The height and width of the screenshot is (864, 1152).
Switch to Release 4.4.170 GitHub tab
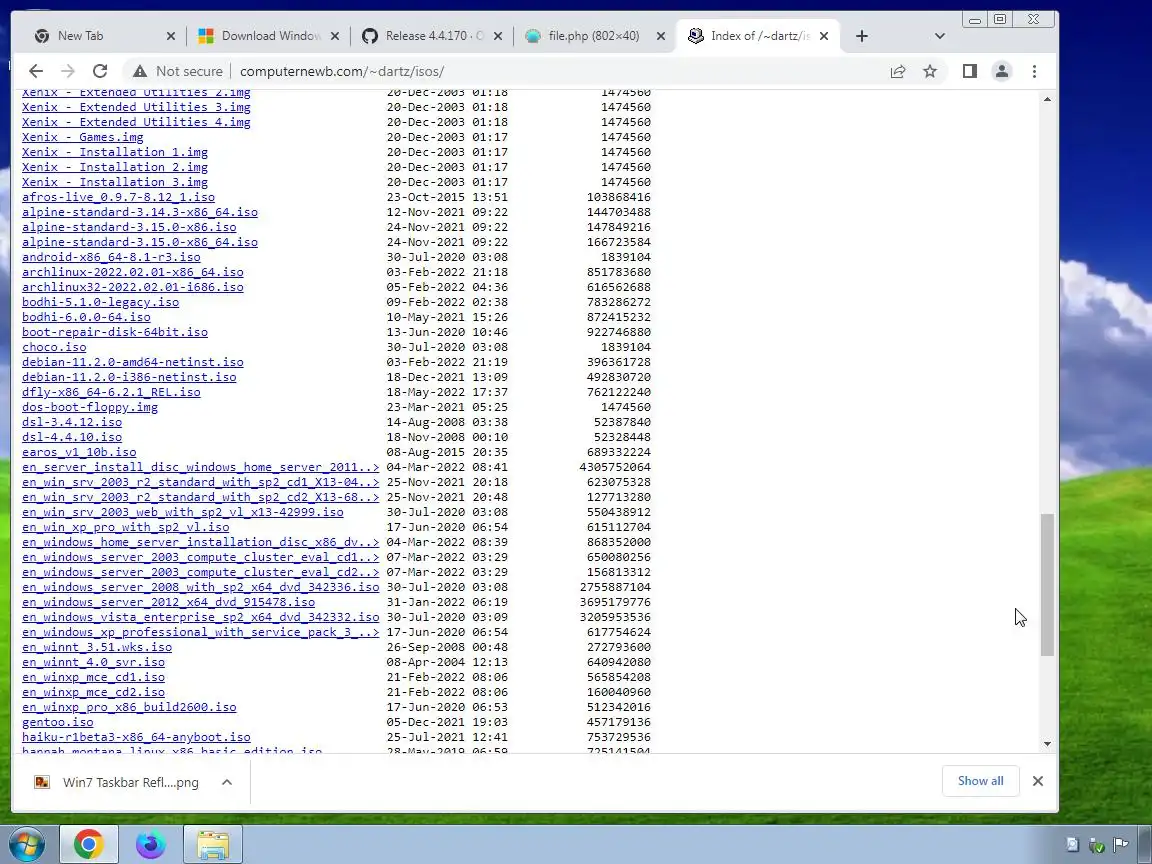(433, 36)
